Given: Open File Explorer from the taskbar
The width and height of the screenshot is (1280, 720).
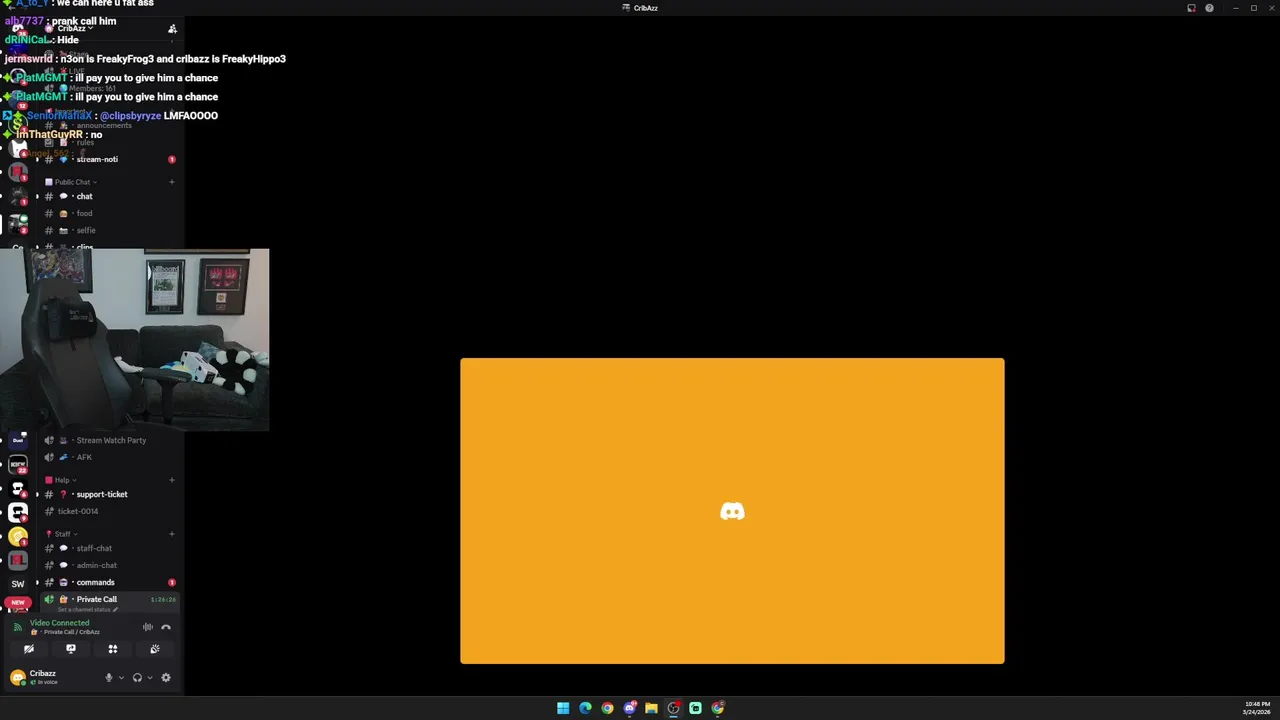Looking at the screenshot, I should pyautogui.click(x=651, y=708).
